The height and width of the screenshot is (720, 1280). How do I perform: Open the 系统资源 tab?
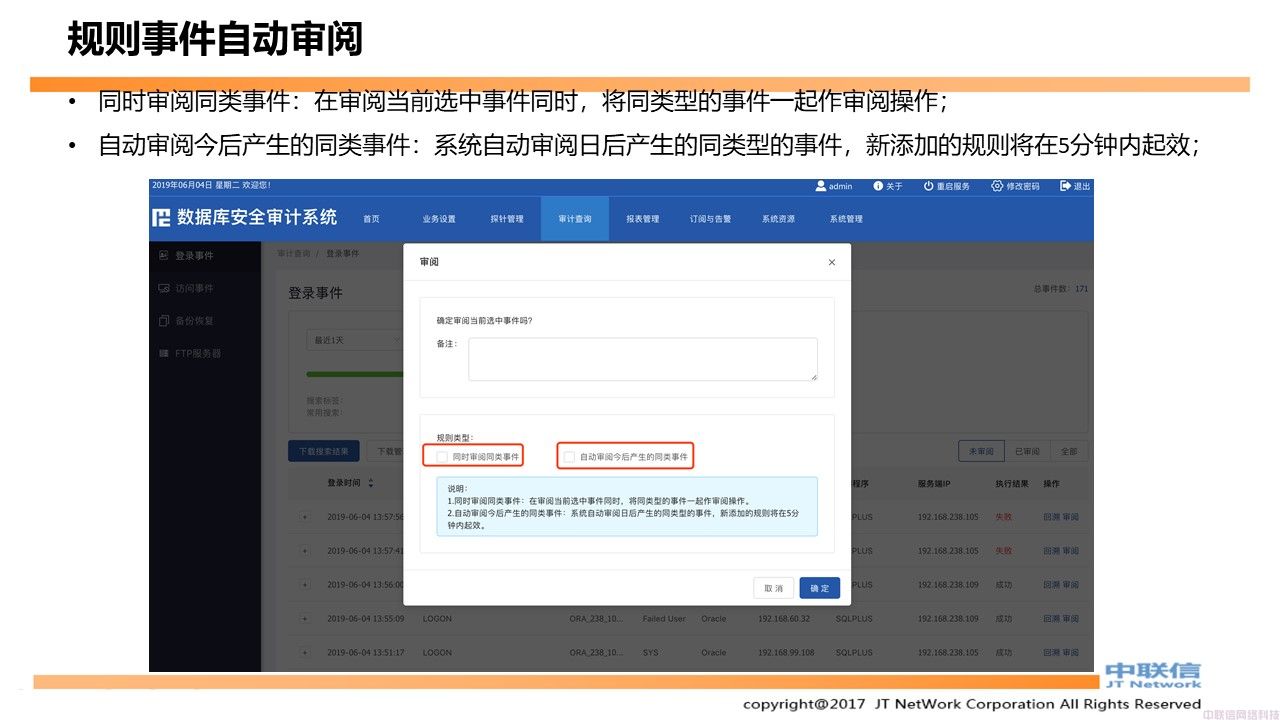[x=779, y=219]
